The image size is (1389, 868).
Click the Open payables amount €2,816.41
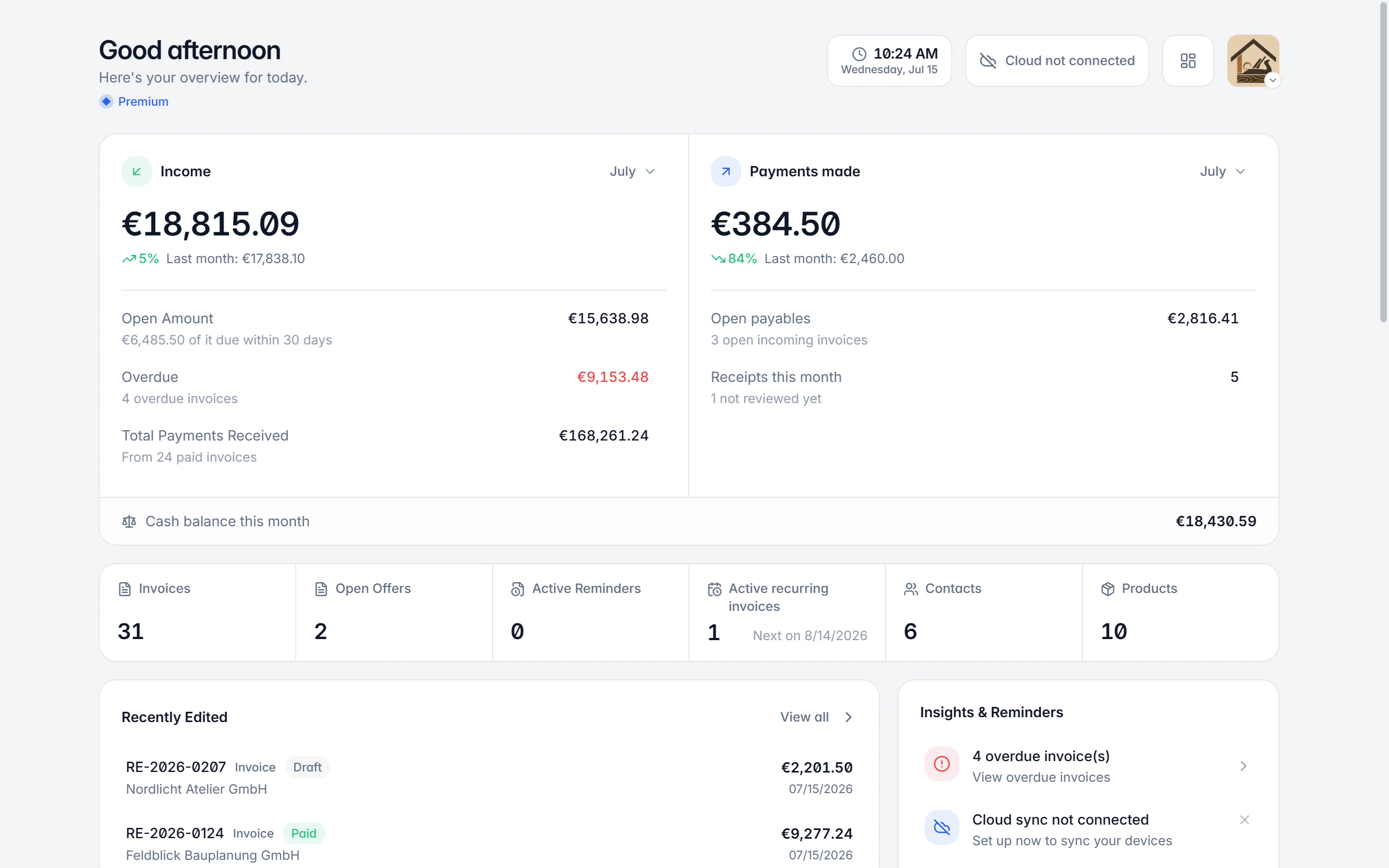(1203, 318)
